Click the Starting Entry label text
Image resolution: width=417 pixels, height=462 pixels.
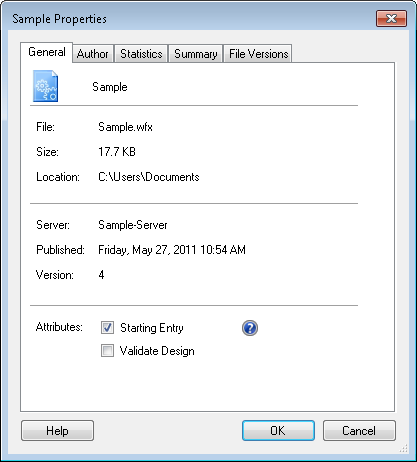152,328
